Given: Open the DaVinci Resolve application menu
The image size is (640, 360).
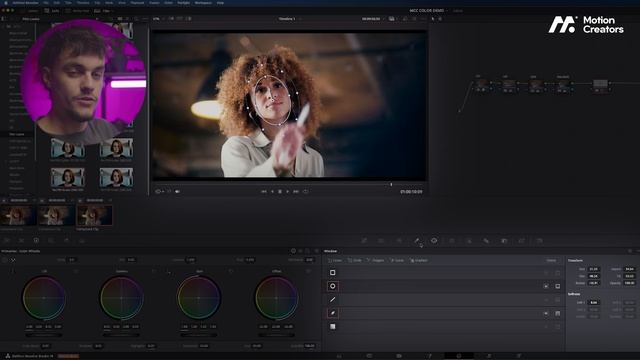Looking at the screenshot, I should coord(25,2).
